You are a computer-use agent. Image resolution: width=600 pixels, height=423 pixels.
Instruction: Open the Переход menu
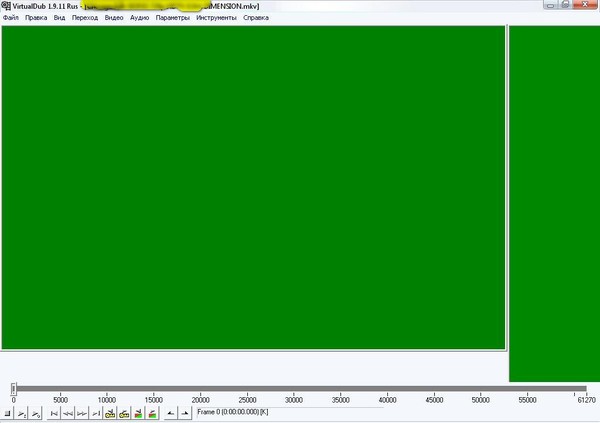(x=85, y=18)
